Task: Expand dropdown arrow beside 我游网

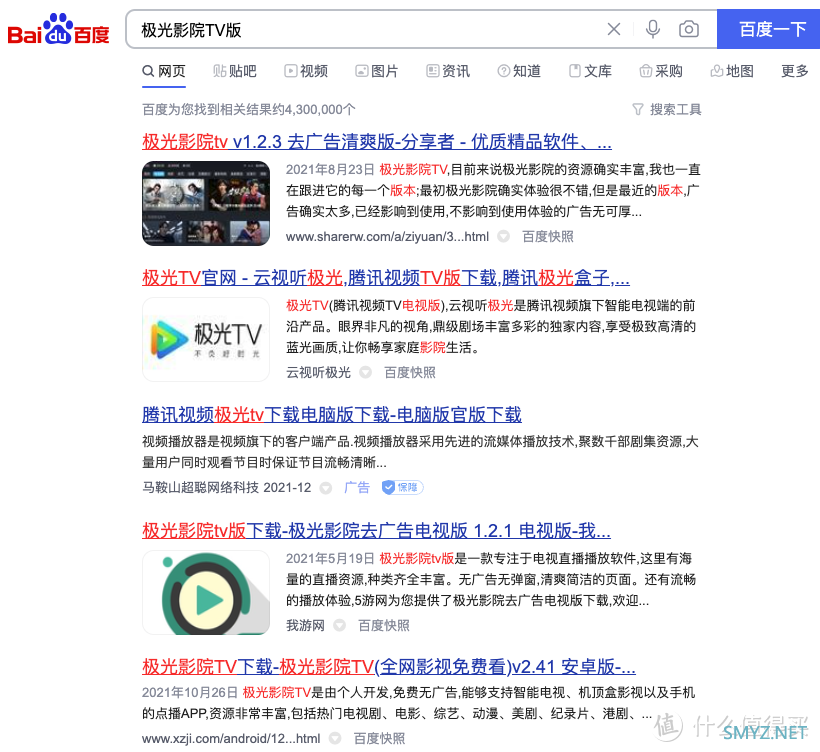Action: point(339,625)
